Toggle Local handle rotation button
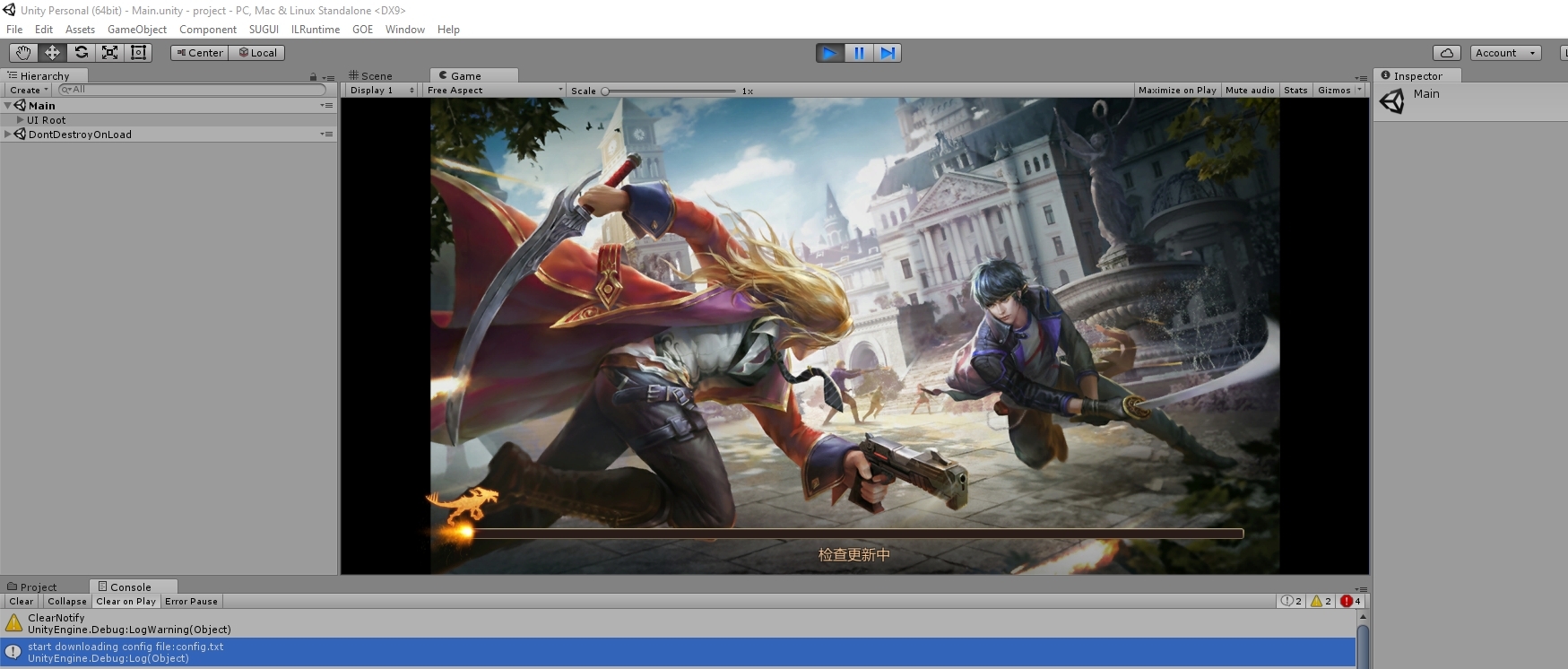This screenshot has height=669, width=1568. point(257,53)
